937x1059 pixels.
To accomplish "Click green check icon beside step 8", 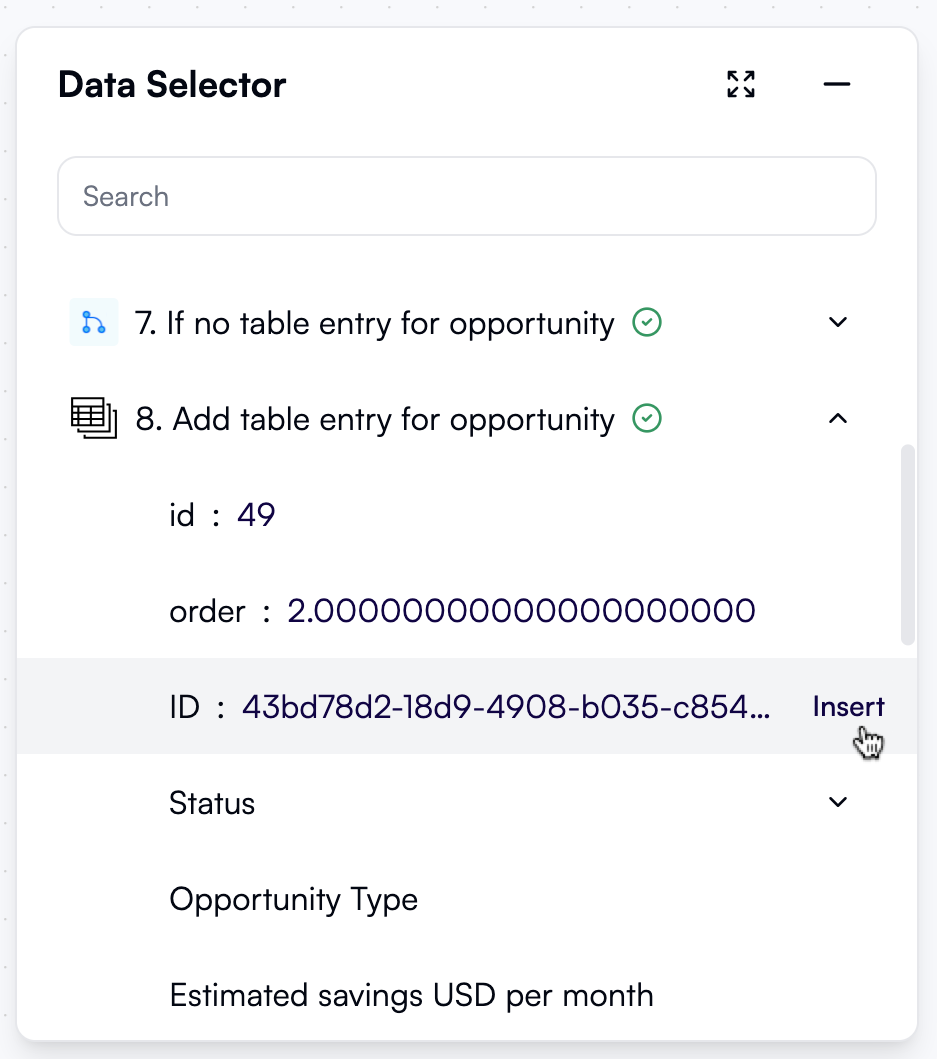I will (x=648, y=419).
